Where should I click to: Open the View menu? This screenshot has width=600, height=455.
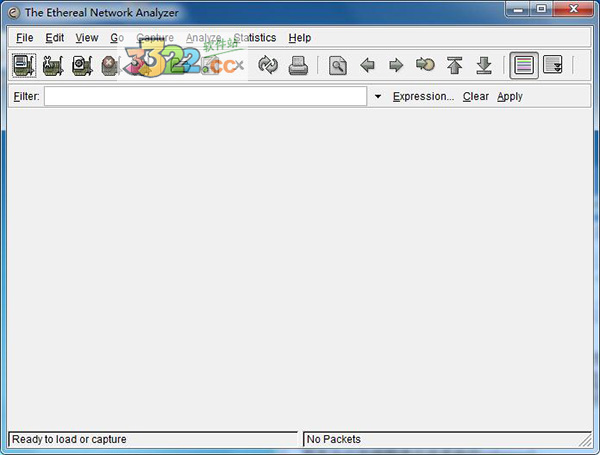tap(87, 38)
